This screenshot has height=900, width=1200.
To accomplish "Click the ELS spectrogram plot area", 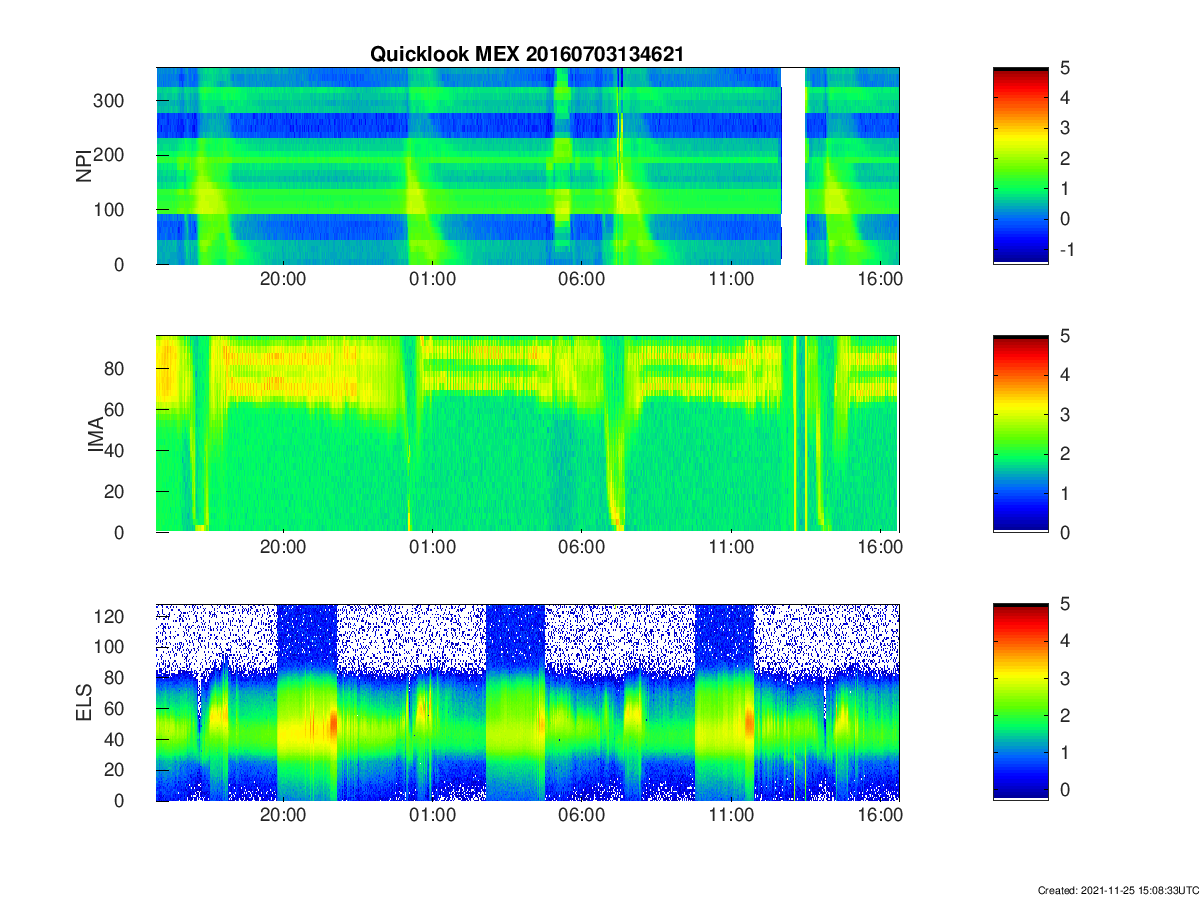I will [x=527, y=702].
